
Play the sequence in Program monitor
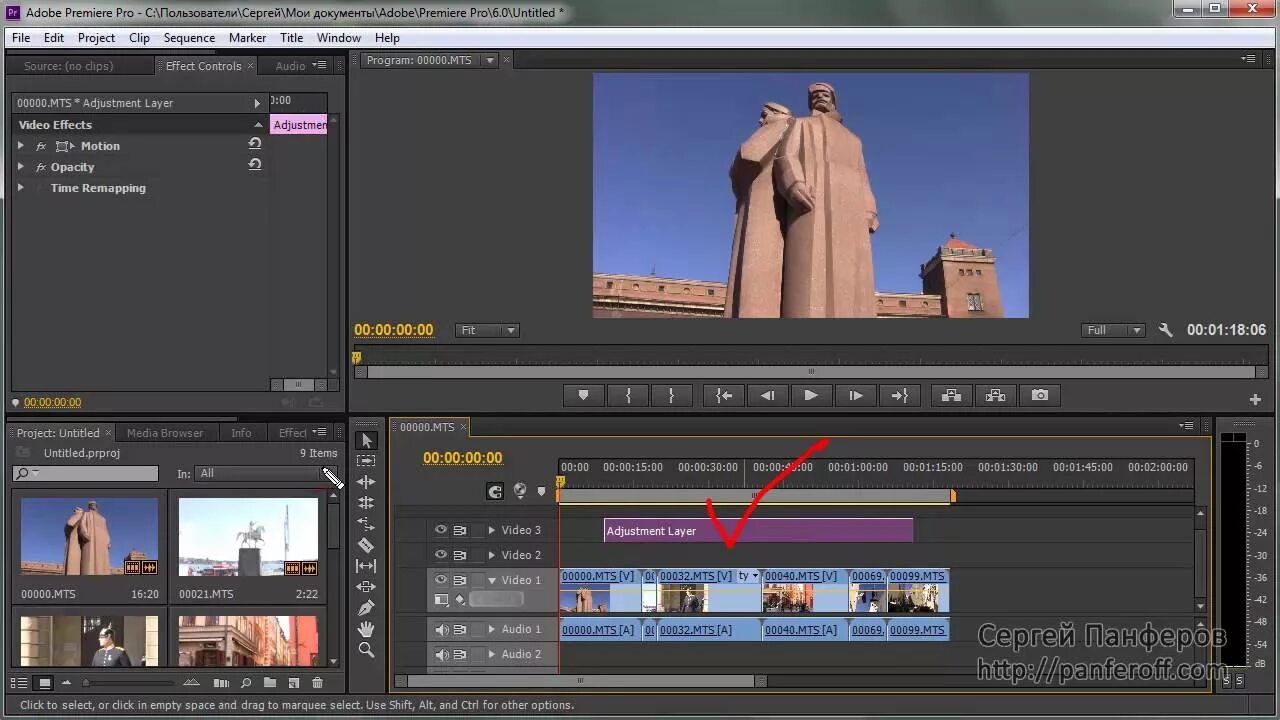click(x=811, y=395)
